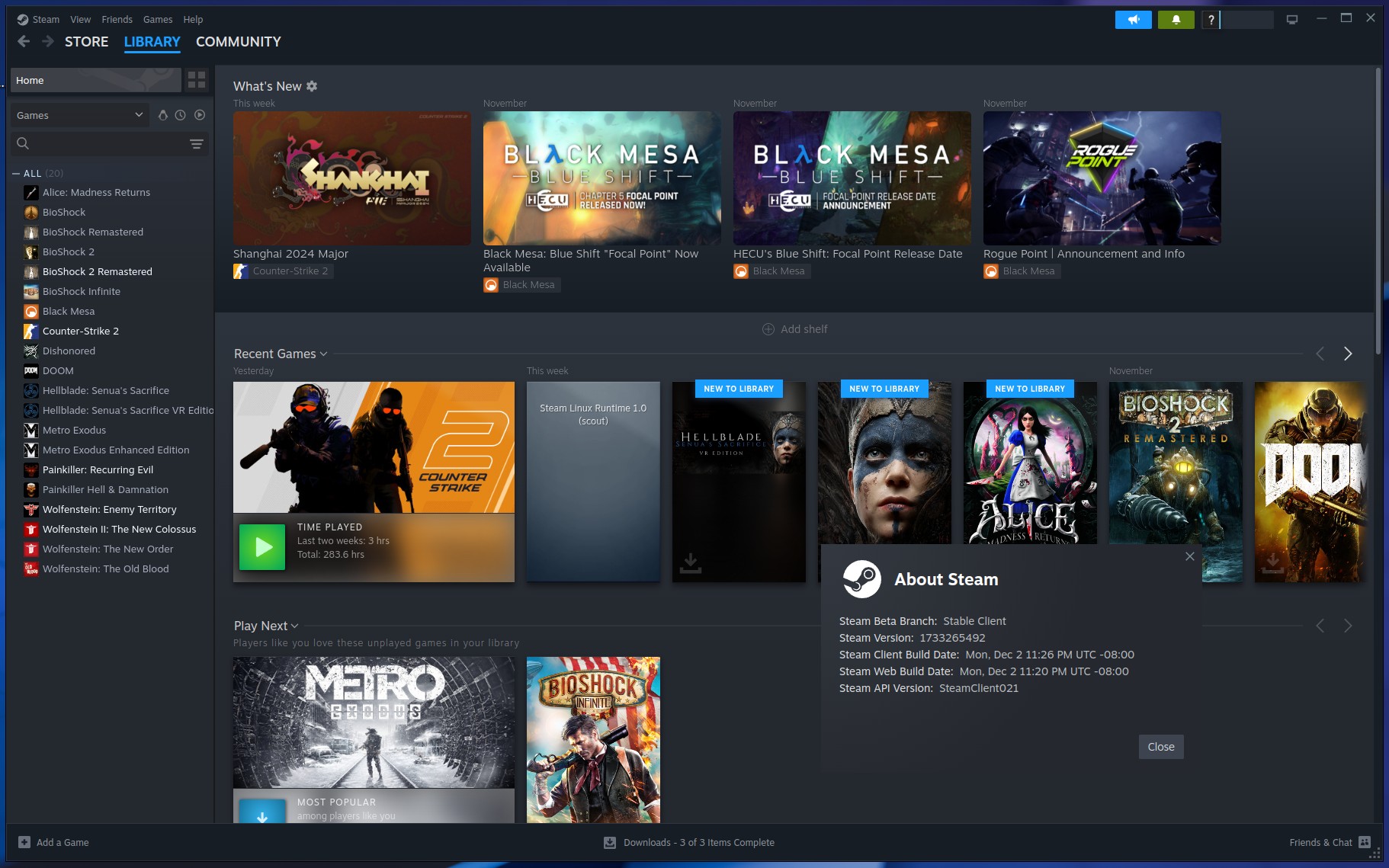This screenshot has width=1389, height=868.
Task: Open Downloads status icon in bottom bar
Action: pos(610,842)
